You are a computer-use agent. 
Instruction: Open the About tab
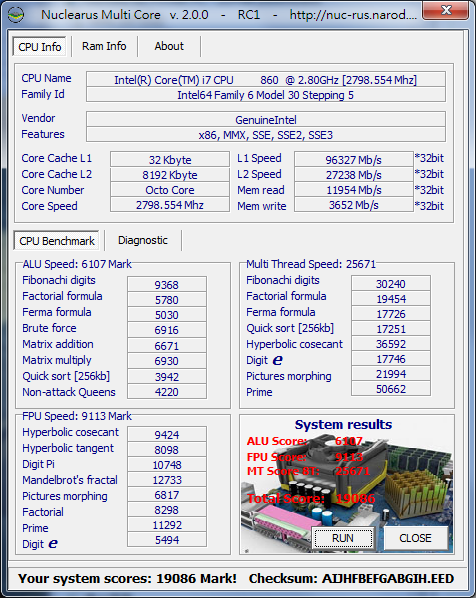click(169, 46)
